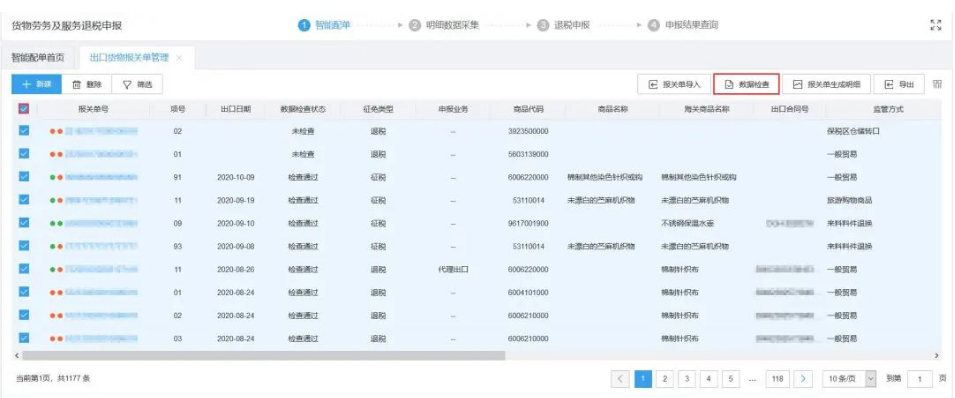Click the 保税区仓储转口 cell

853,131
